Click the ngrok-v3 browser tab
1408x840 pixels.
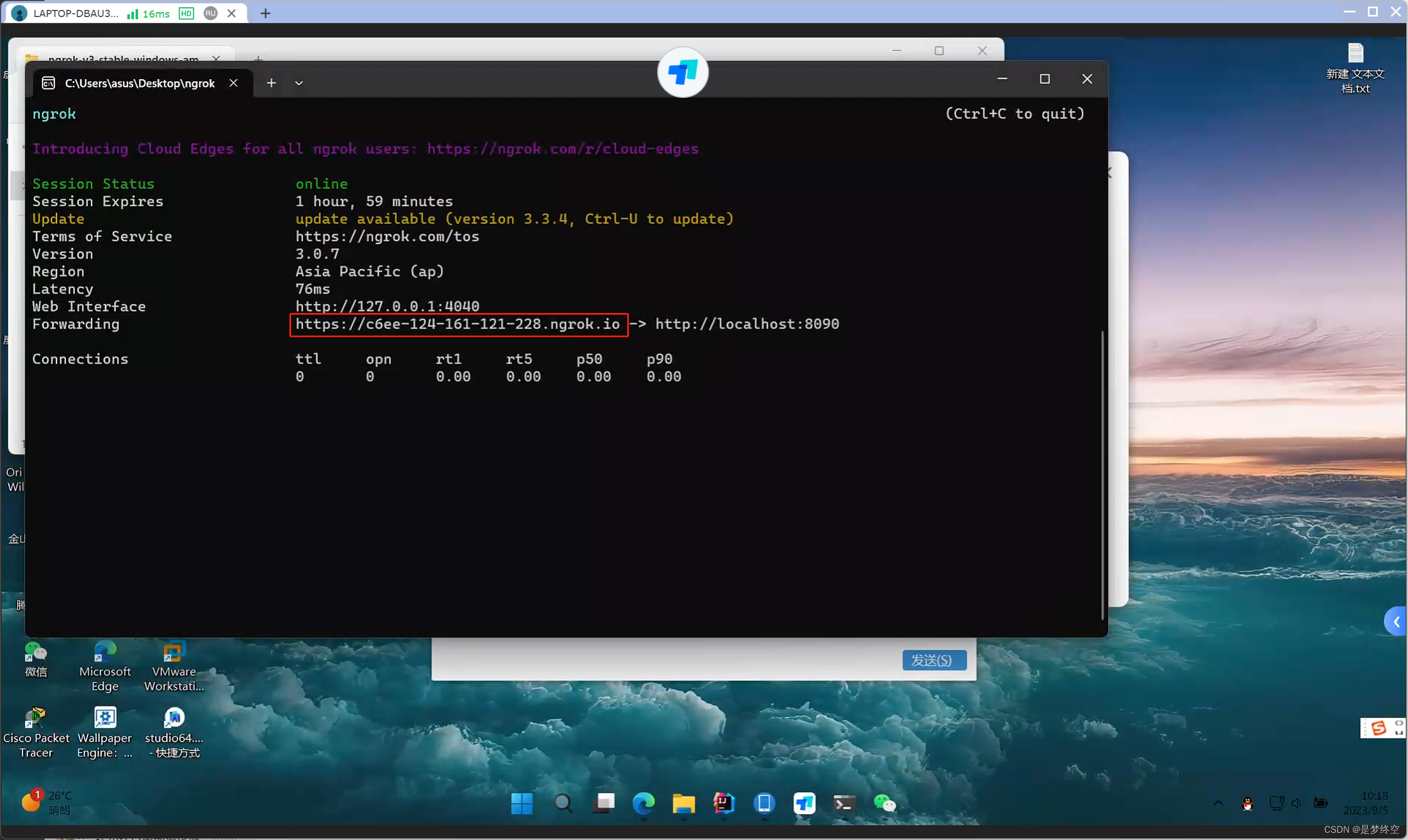click(120, 57)
